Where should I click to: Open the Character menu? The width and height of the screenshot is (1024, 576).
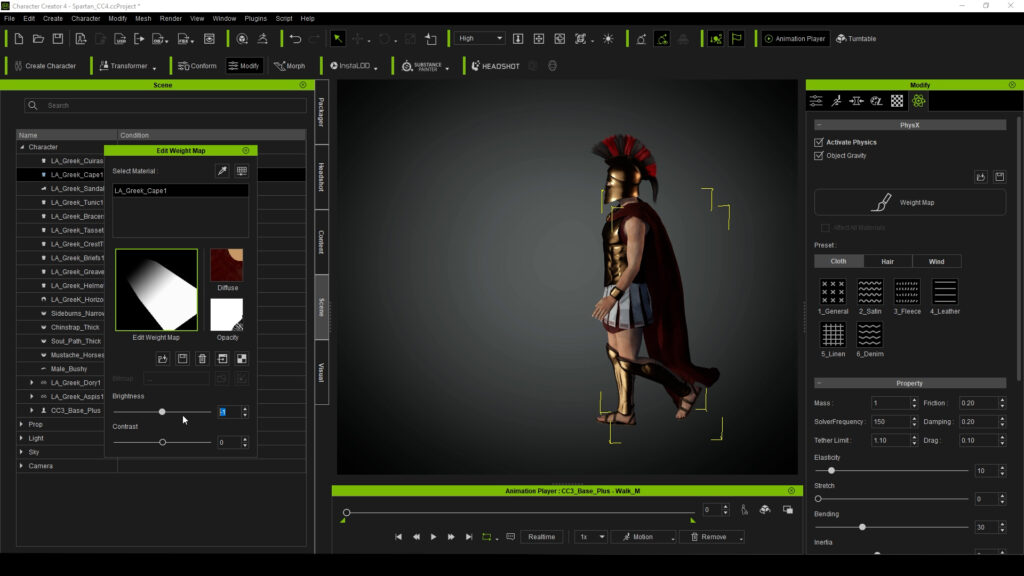click(x=86, y=18)
